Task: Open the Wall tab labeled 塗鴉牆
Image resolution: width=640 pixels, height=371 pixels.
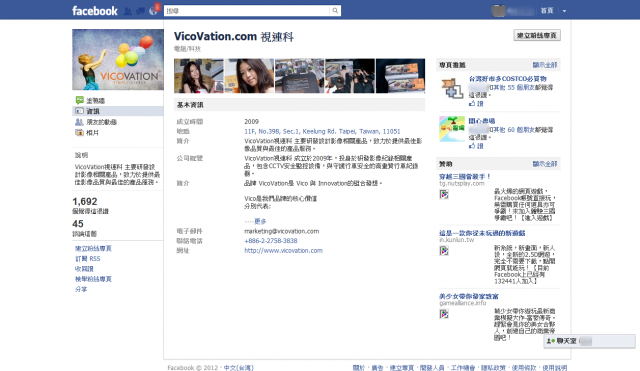Action: click(96, 100)
